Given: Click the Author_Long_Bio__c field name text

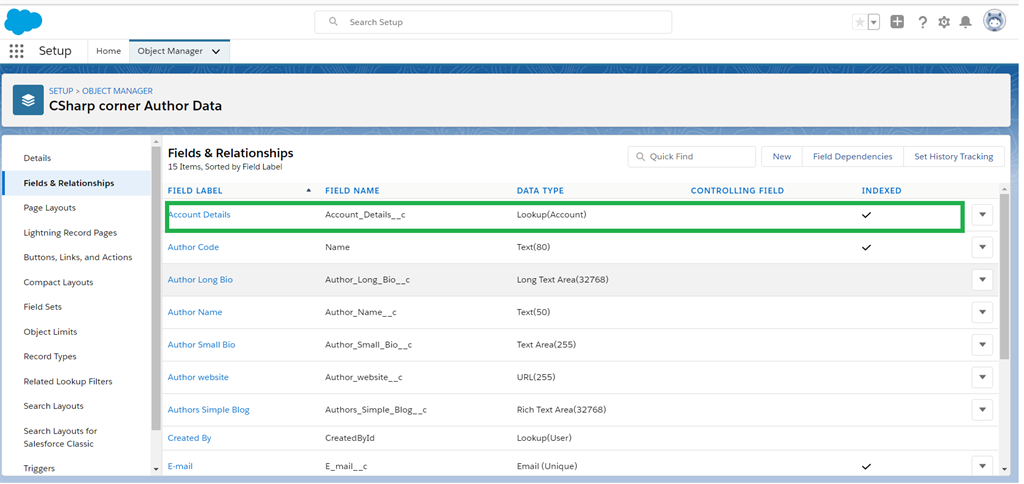Looking at the screenshot, I should [x=367, y=280].
